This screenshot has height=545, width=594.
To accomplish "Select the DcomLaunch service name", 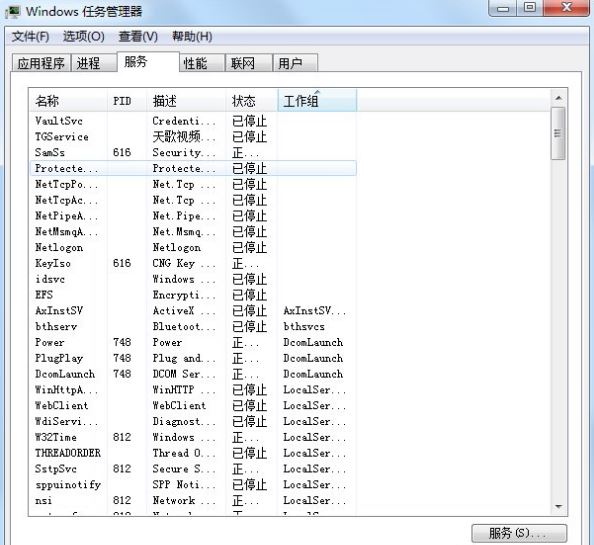I will tap(65, 374).
